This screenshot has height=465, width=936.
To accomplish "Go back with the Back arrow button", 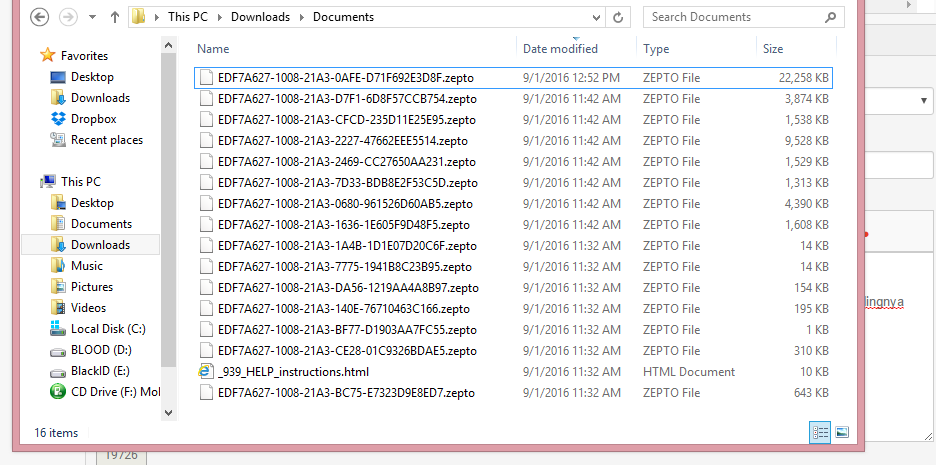I will 39,17.
